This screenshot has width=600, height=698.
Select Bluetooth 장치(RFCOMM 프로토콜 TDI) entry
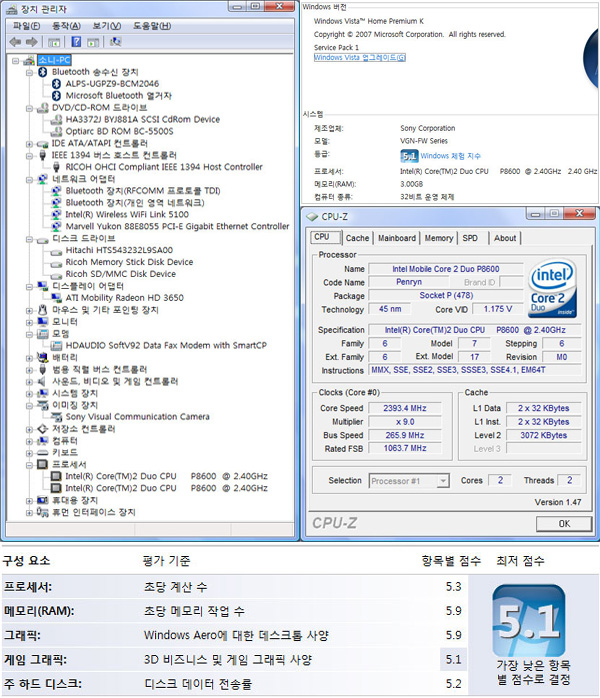pos(143,191)
